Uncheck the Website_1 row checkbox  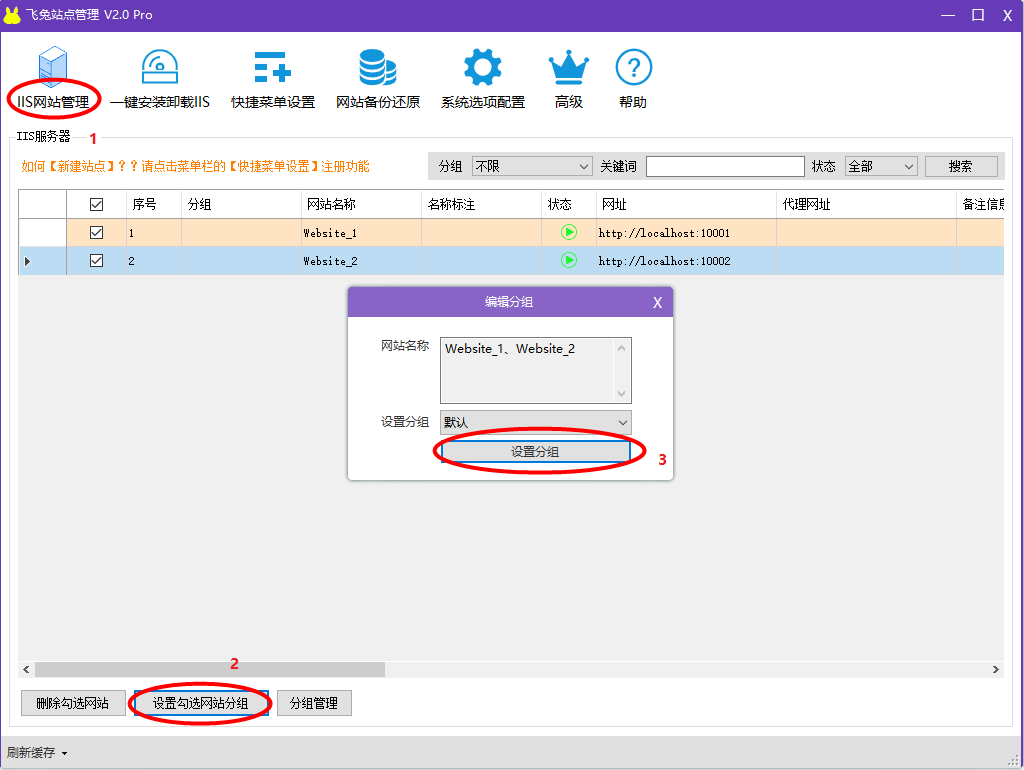[x=97, y=232]
